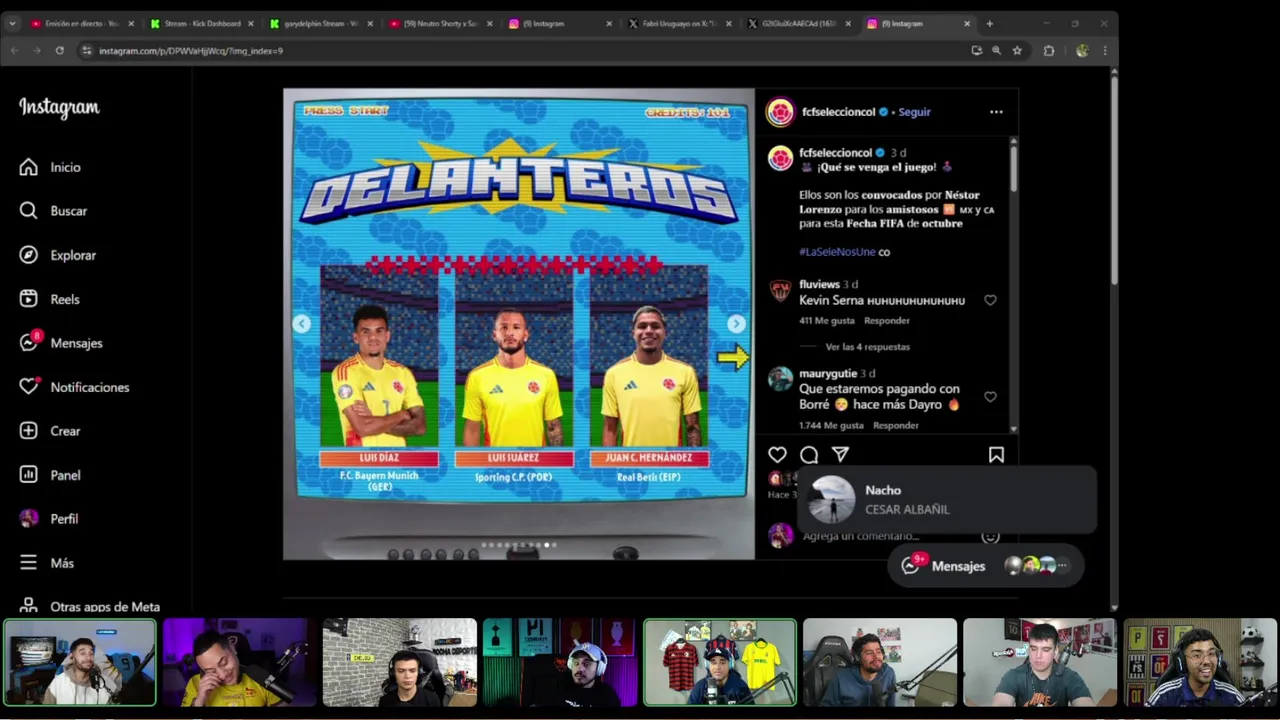Click the comment bubble icon on post
This screenshot has width=1280, height=720.
(809, 455)
